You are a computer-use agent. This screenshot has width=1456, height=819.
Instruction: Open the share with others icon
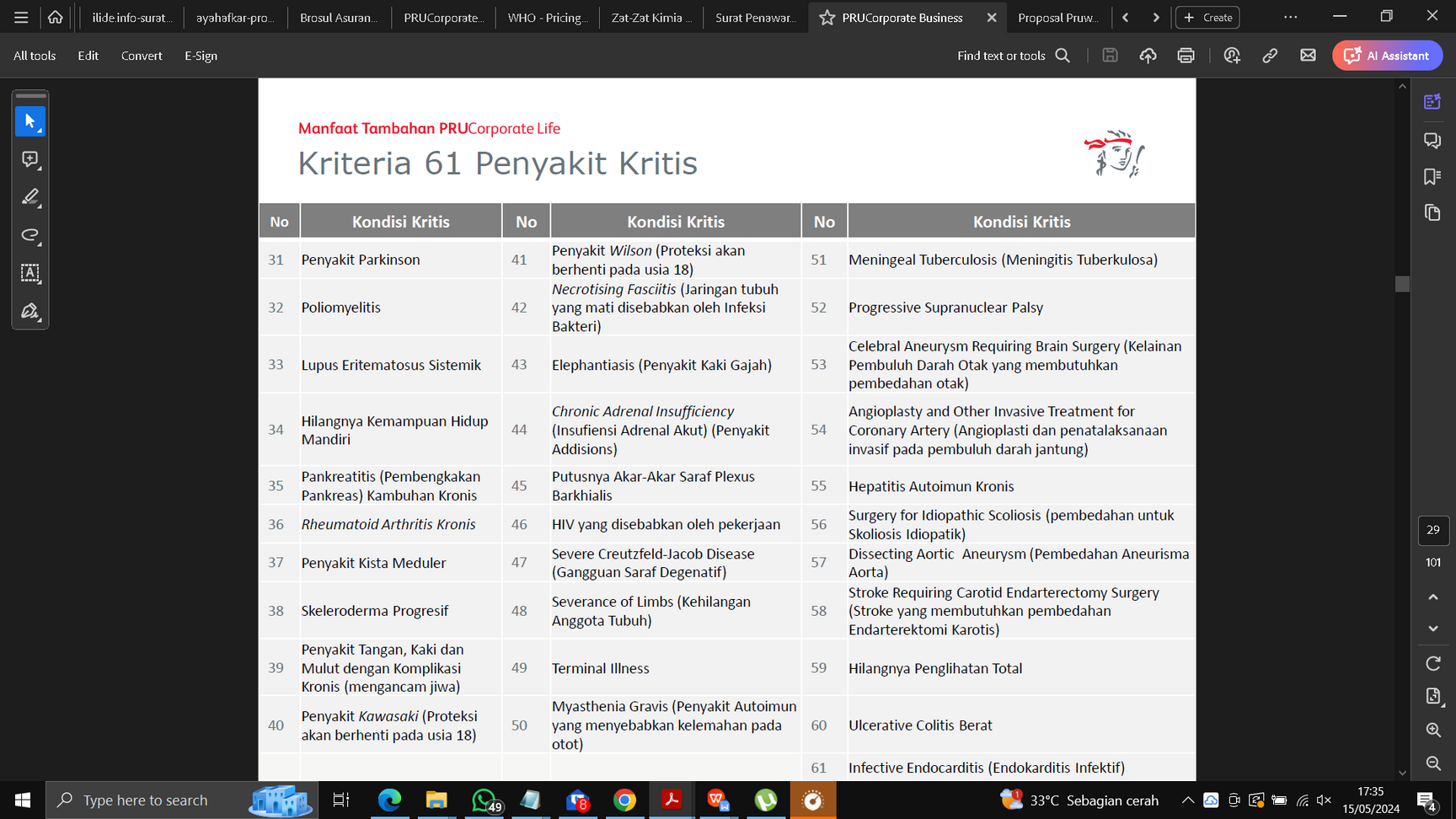coord(1232,56)
